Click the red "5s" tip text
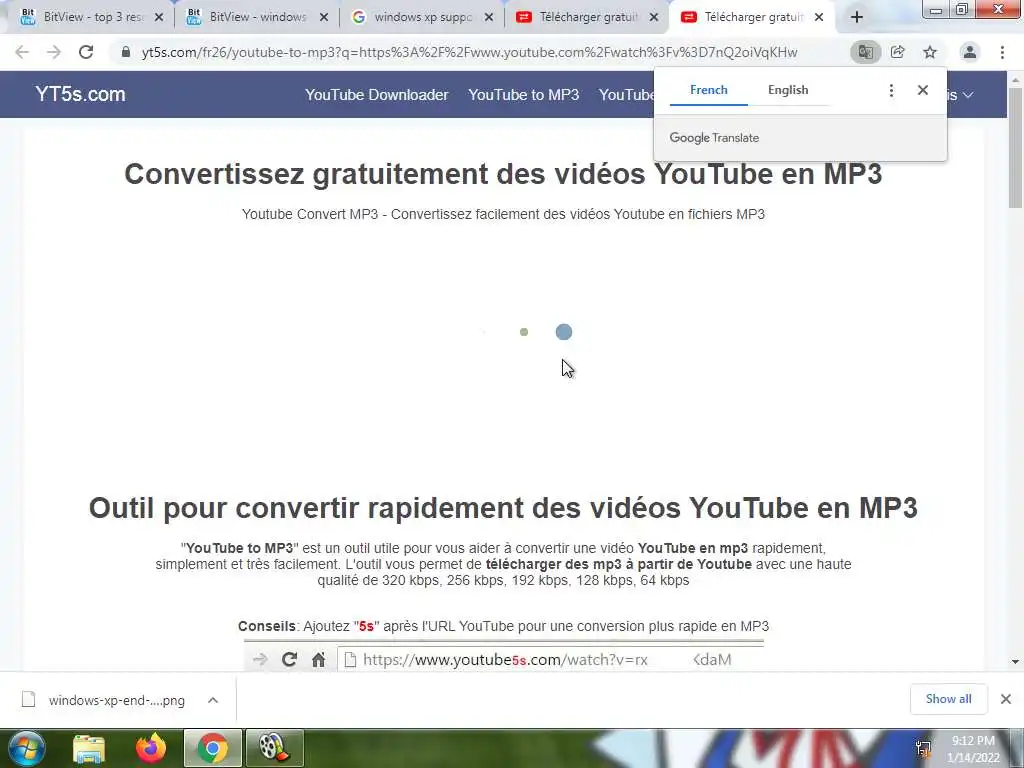Viewport: 1024px width, 768px height. click(366, 626)
